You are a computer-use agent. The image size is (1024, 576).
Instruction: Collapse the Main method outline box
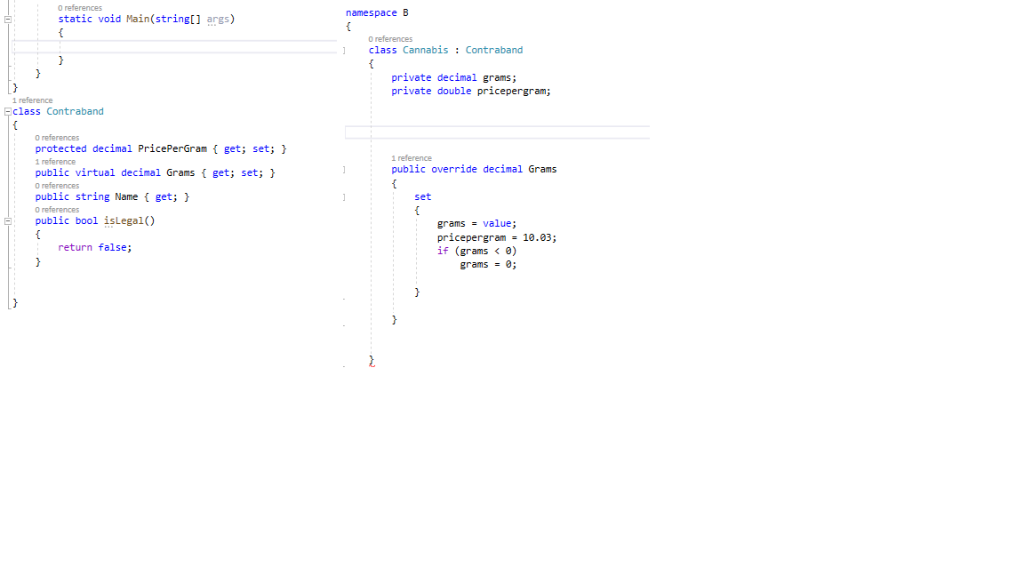(x=8, y=20)
